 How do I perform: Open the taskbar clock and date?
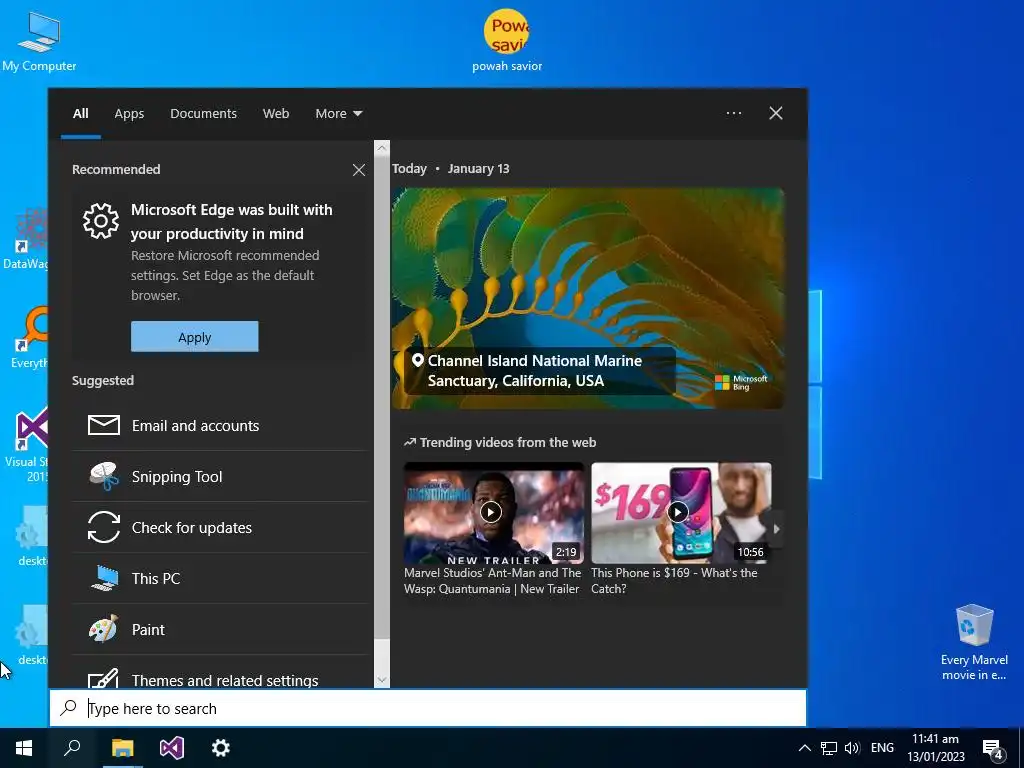coord(936,748)
